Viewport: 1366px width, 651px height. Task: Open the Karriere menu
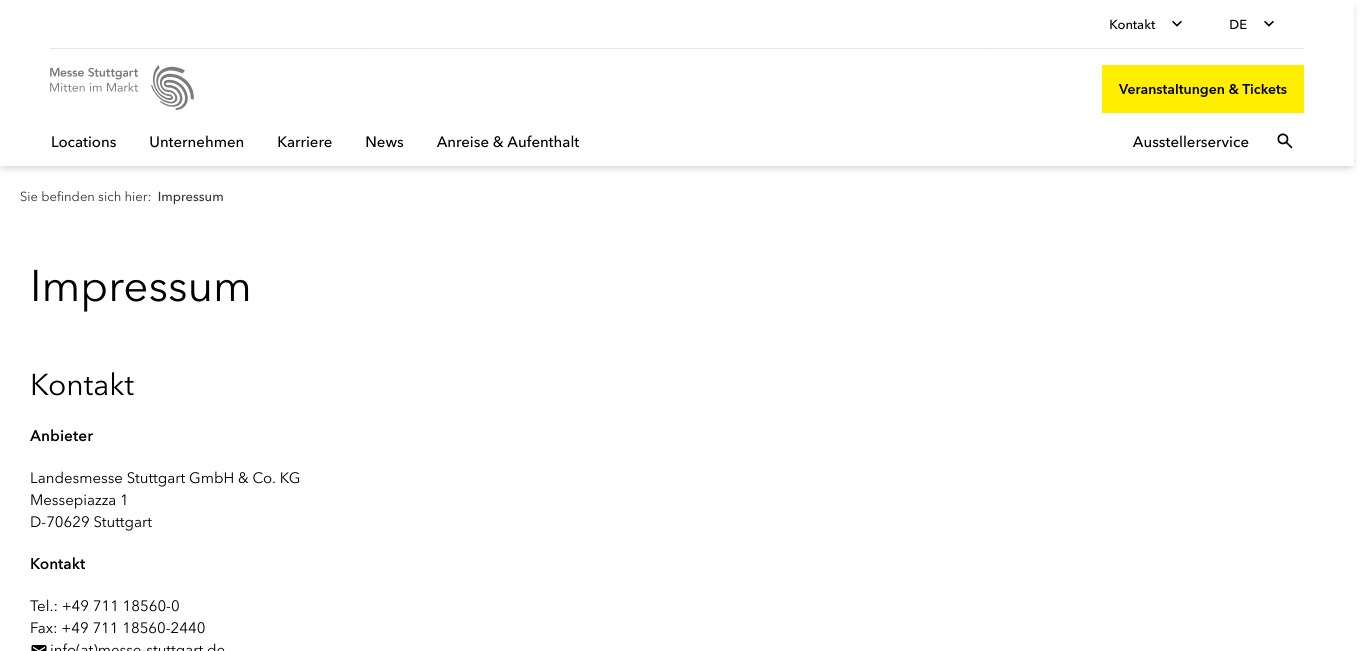point(305,142)
